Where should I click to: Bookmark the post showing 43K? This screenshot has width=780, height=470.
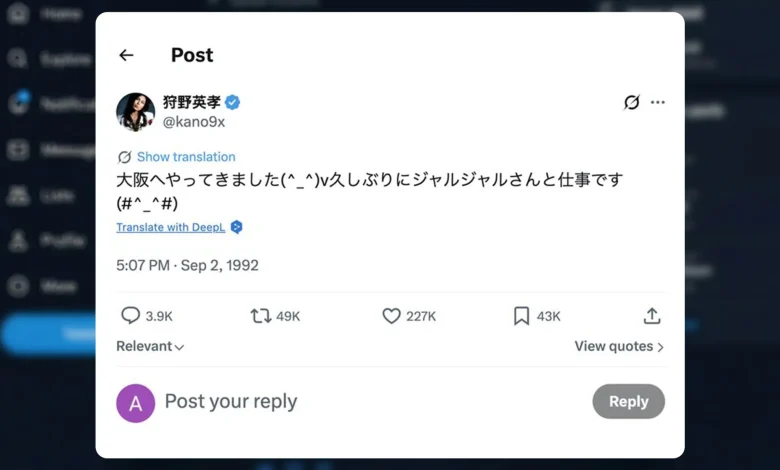point(521,316)
